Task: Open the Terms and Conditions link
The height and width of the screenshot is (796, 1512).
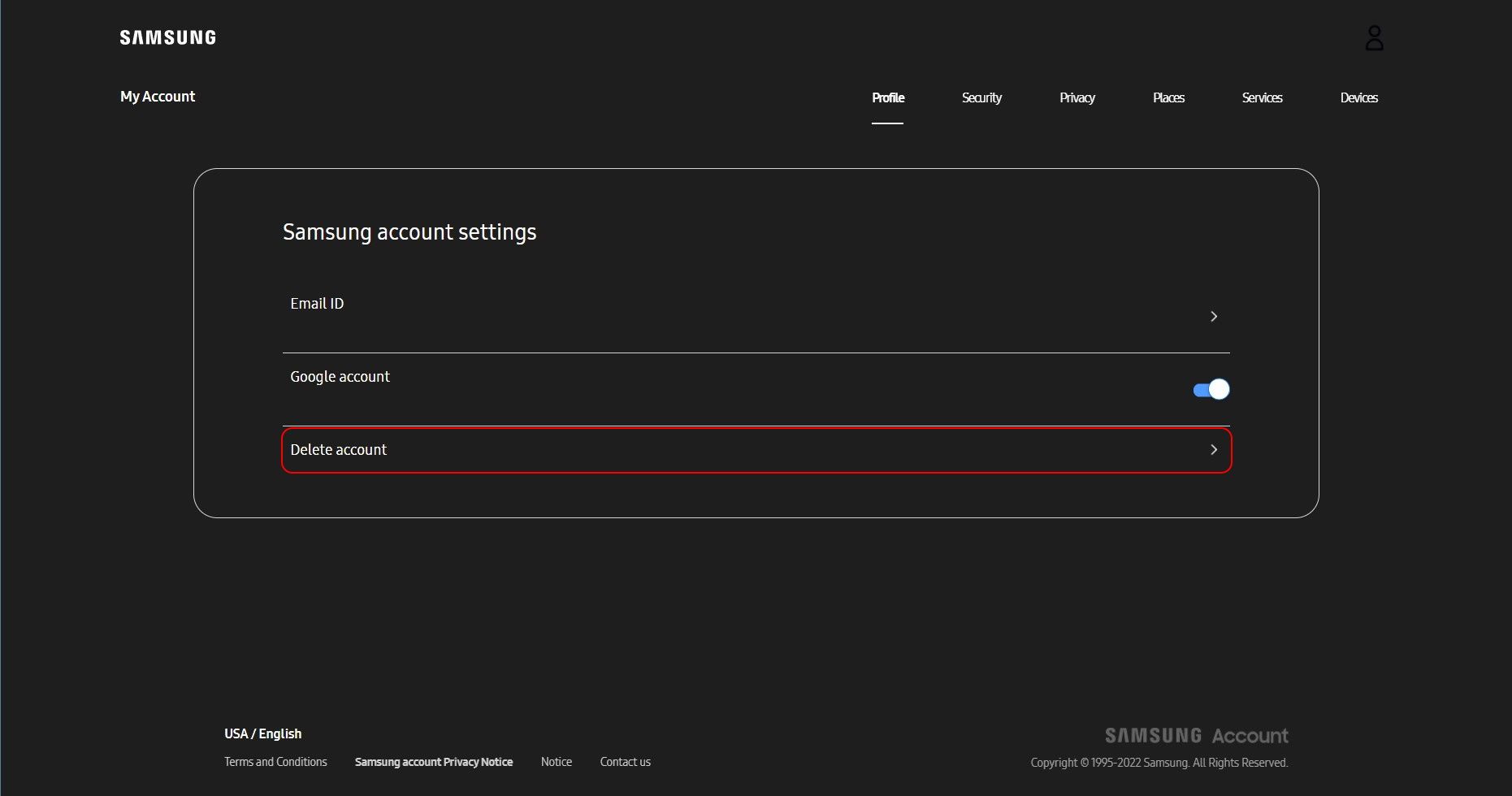Action: tap(275, 762)
